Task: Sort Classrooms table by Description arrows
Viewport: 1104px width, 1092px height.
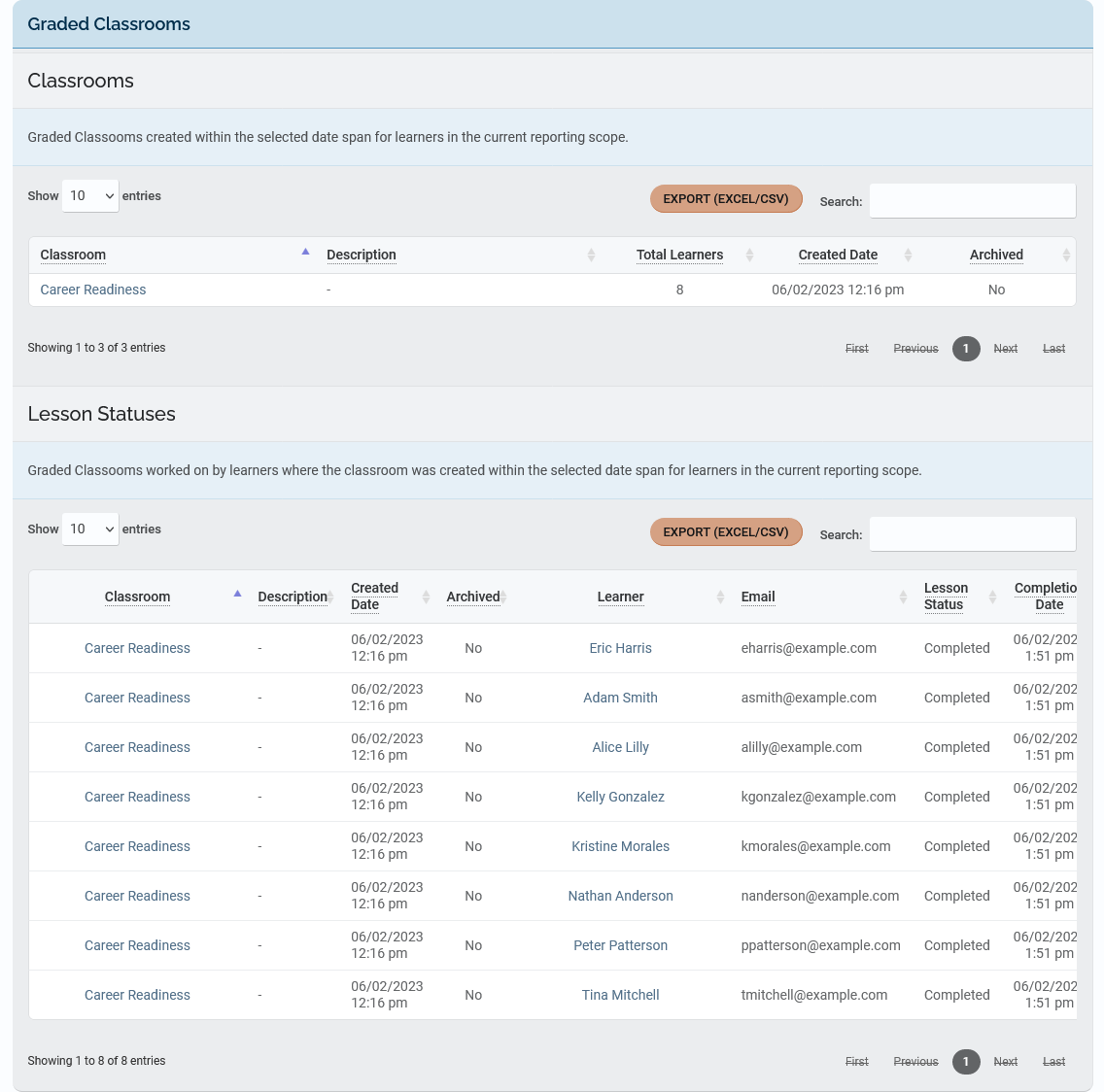Action: tap(592, 255)
